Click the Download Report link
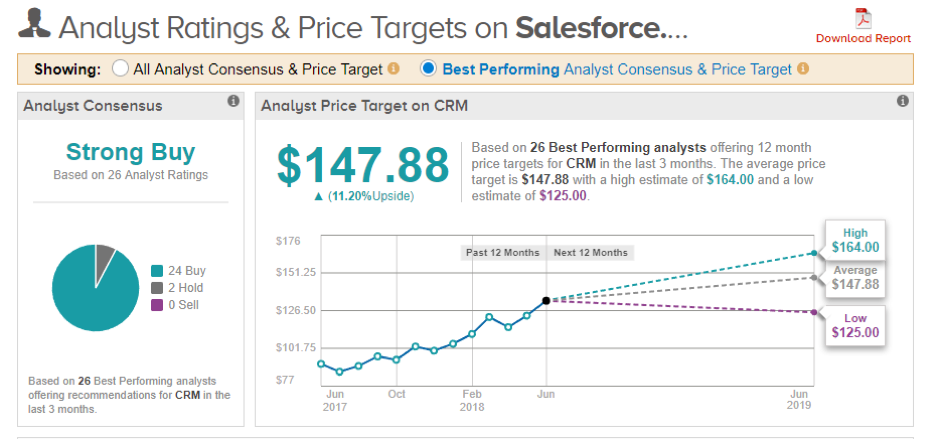This screenshot has height=439, width=940. point(863,39)
